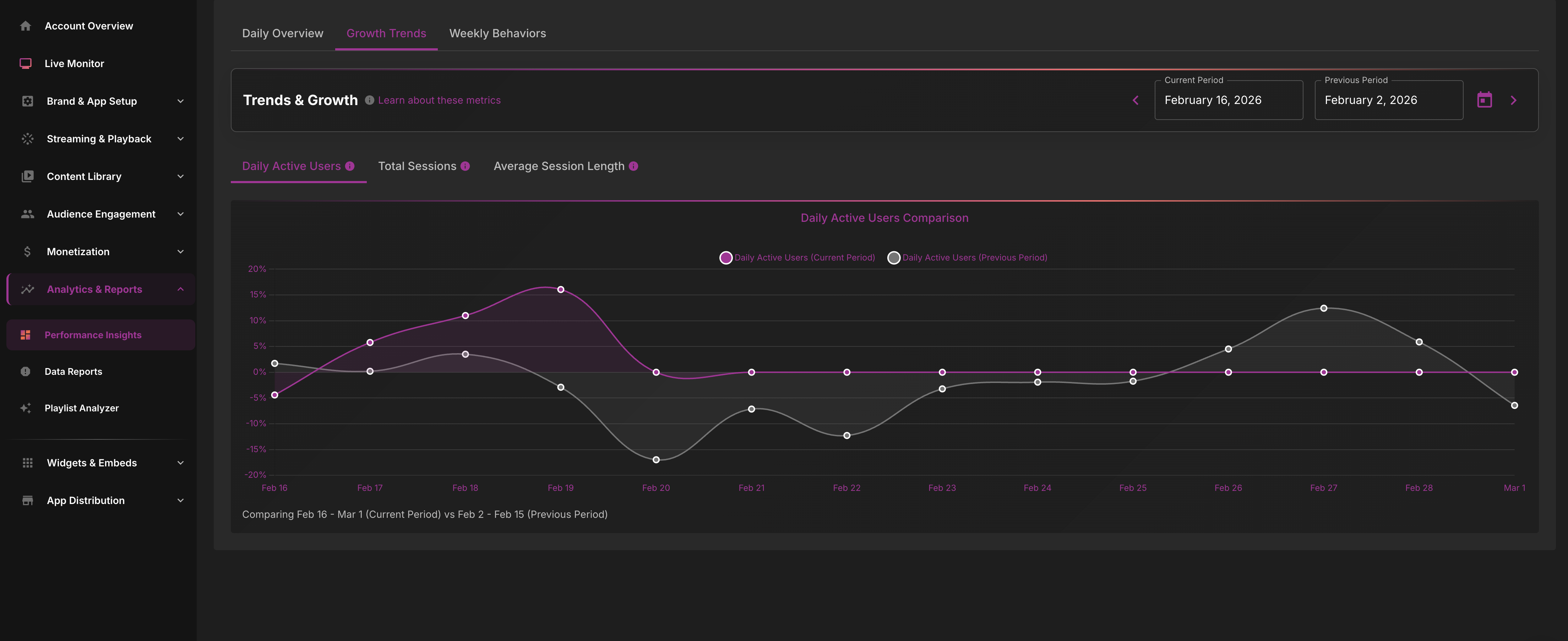Expand Monetization menu chevron
1568x641 pixels.
(x=180, y=252)
